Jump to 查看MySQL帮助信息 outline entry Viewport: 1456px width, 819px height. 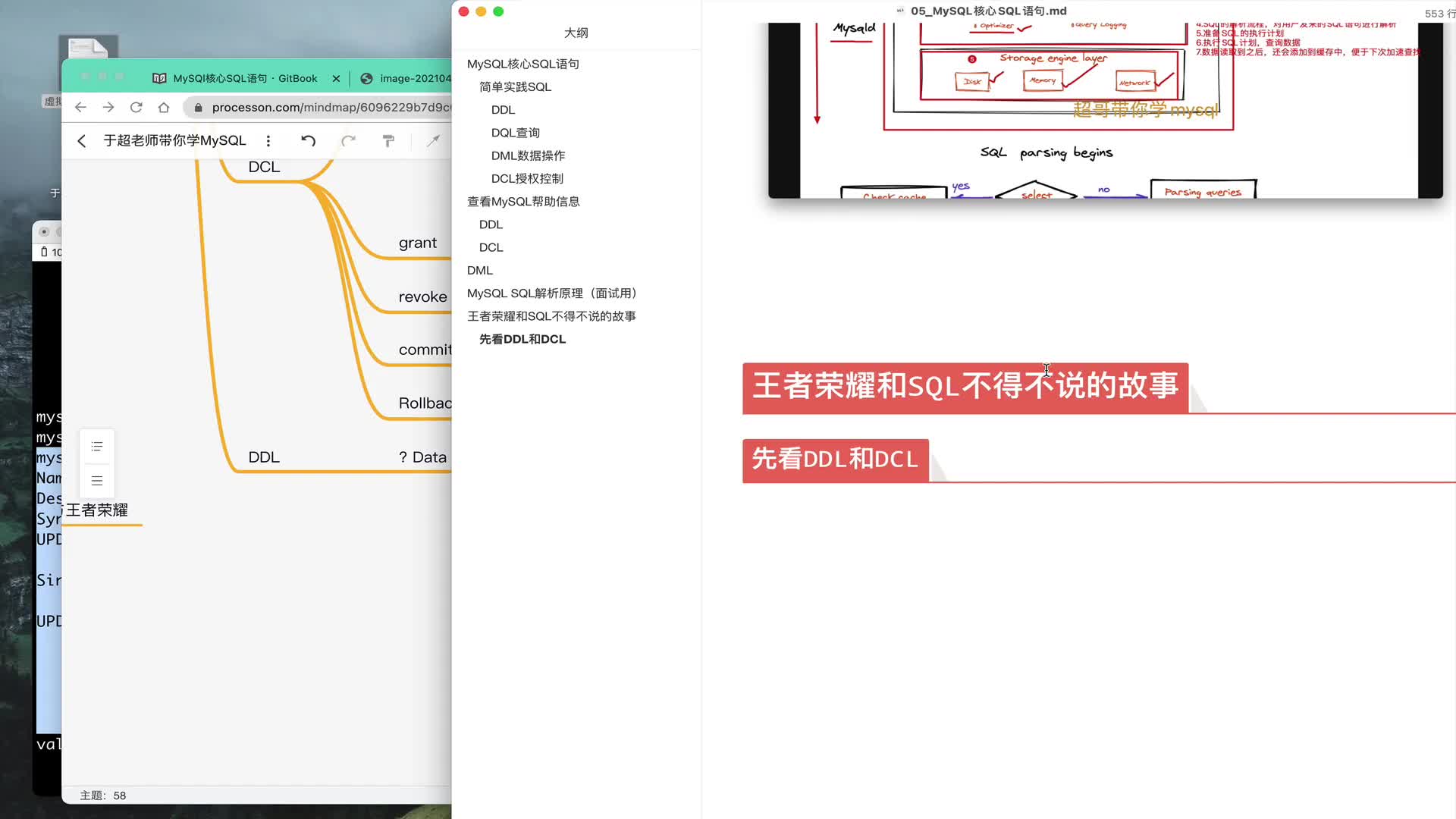523,202
